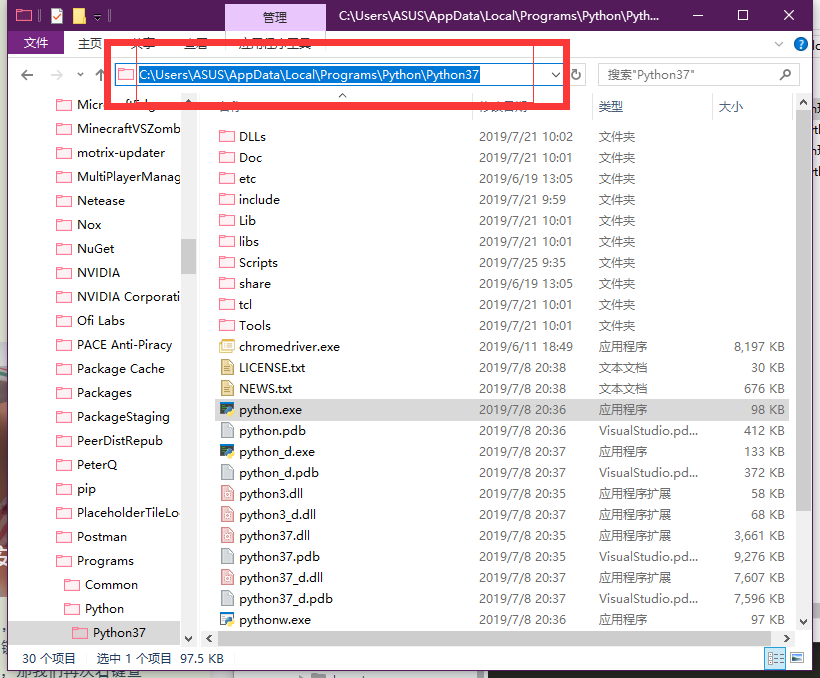Go up one folder level with up arrow

100,75
